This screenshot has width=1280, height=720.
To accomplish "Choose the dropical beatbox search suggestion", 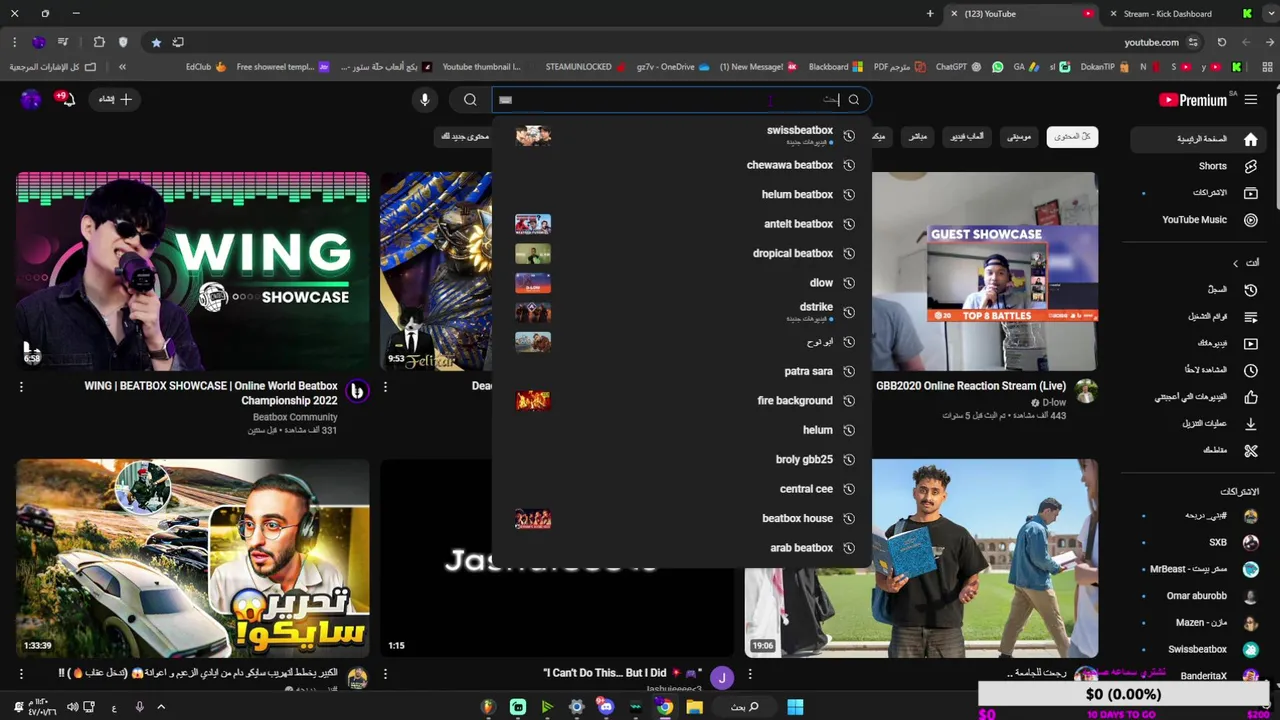I will pos(682,254).
